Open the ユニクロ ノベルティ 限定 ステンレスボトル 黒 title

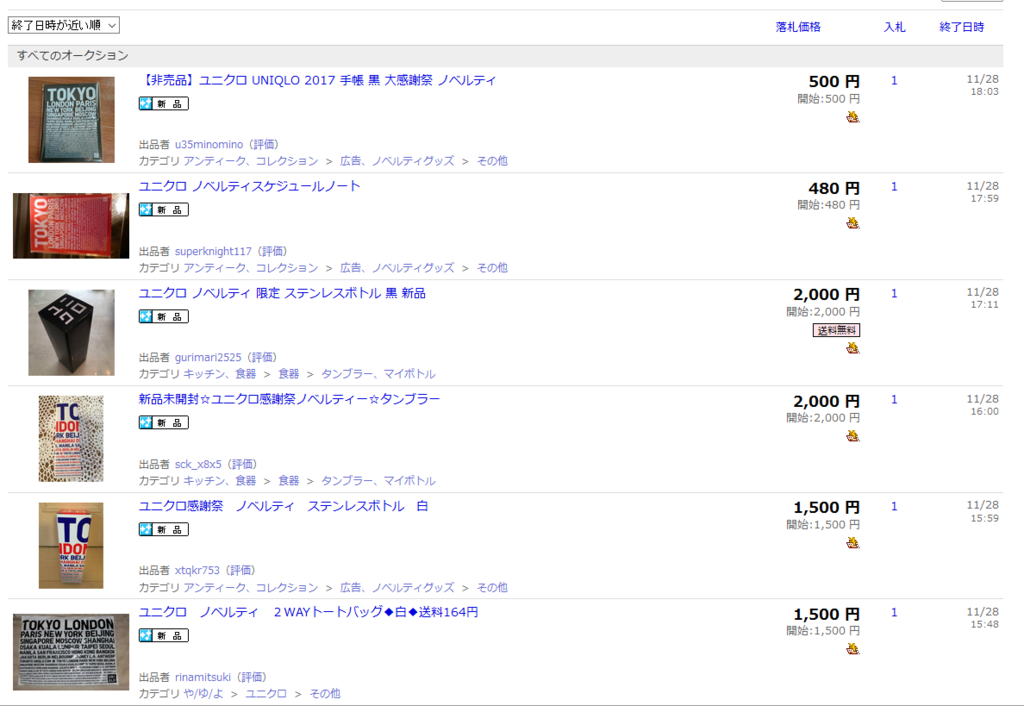click(x=282, y=293)
